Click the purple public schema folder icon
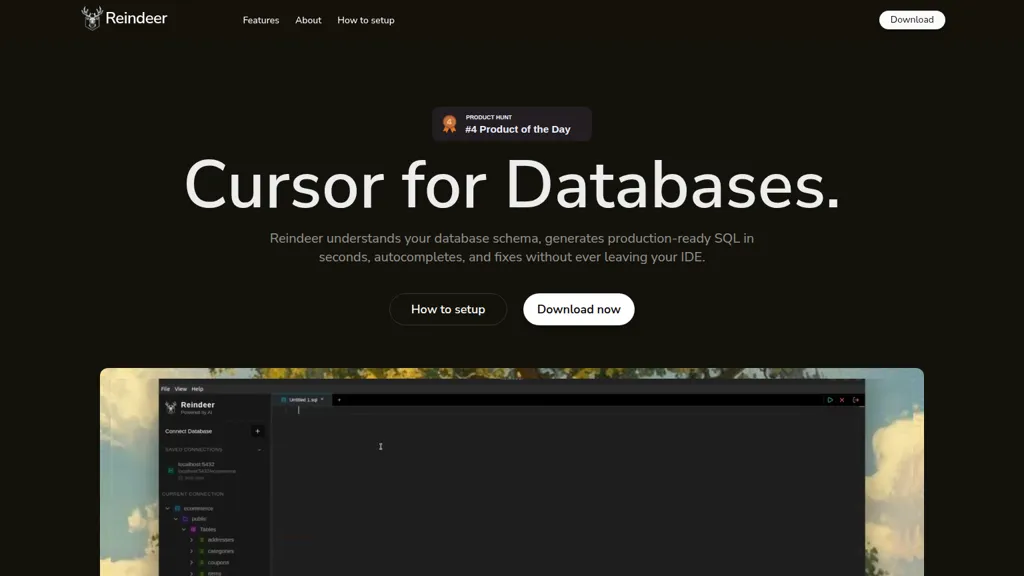 (185, 519)
